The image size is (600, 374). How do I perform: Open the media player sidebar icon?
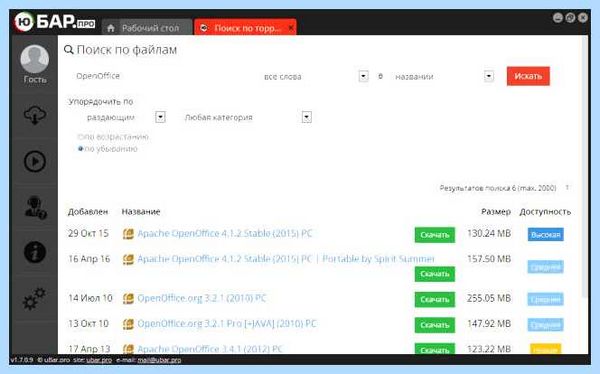(x=35, y=161)
